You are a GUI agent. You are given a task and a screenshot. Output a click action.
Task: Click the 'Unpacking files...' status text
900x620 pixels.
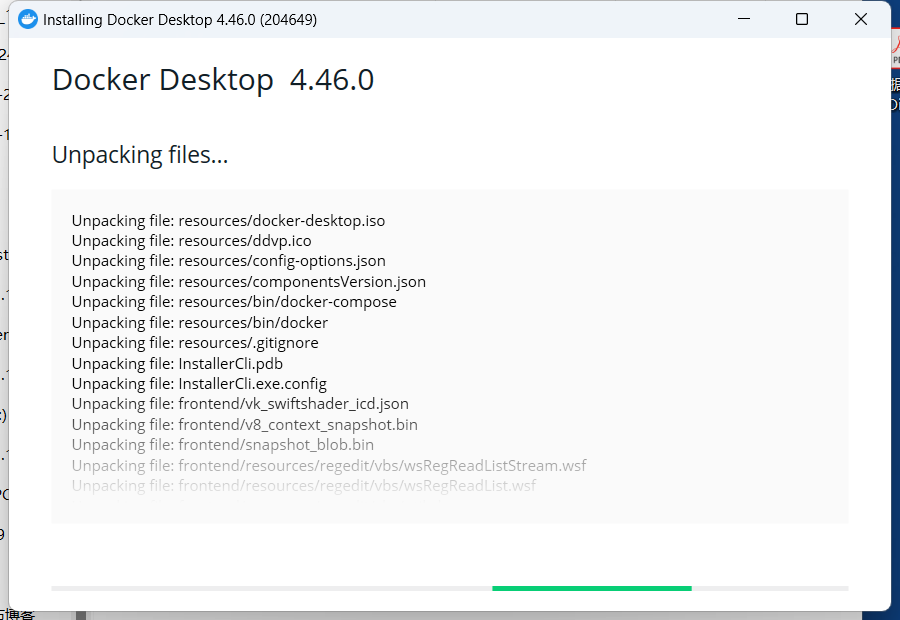click(140, 155)
